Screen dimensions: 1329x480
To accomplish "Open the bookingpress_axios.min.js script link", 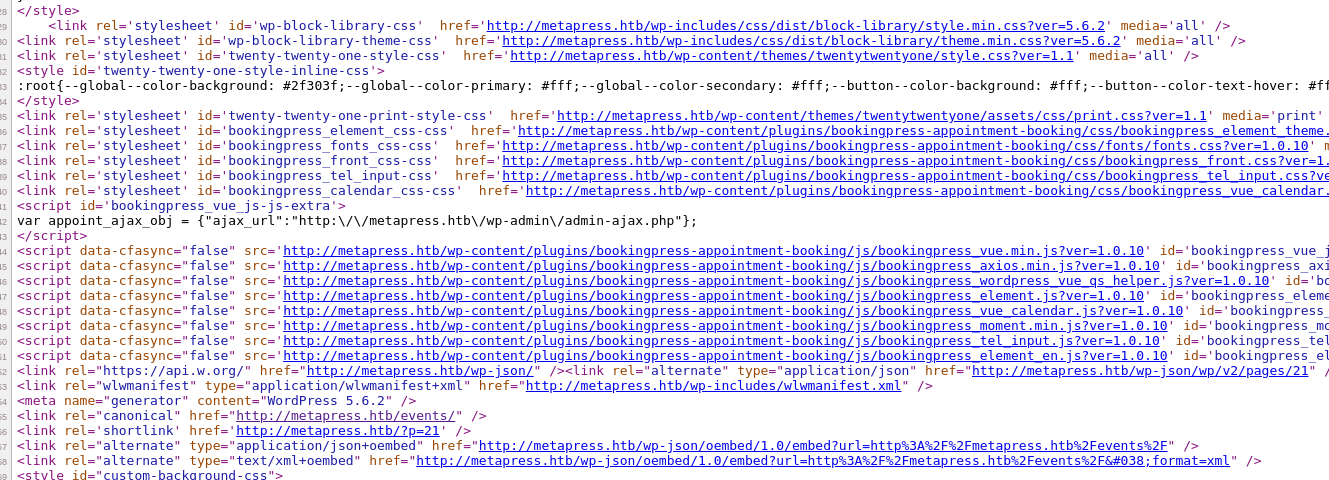I will tap(722, 266).
